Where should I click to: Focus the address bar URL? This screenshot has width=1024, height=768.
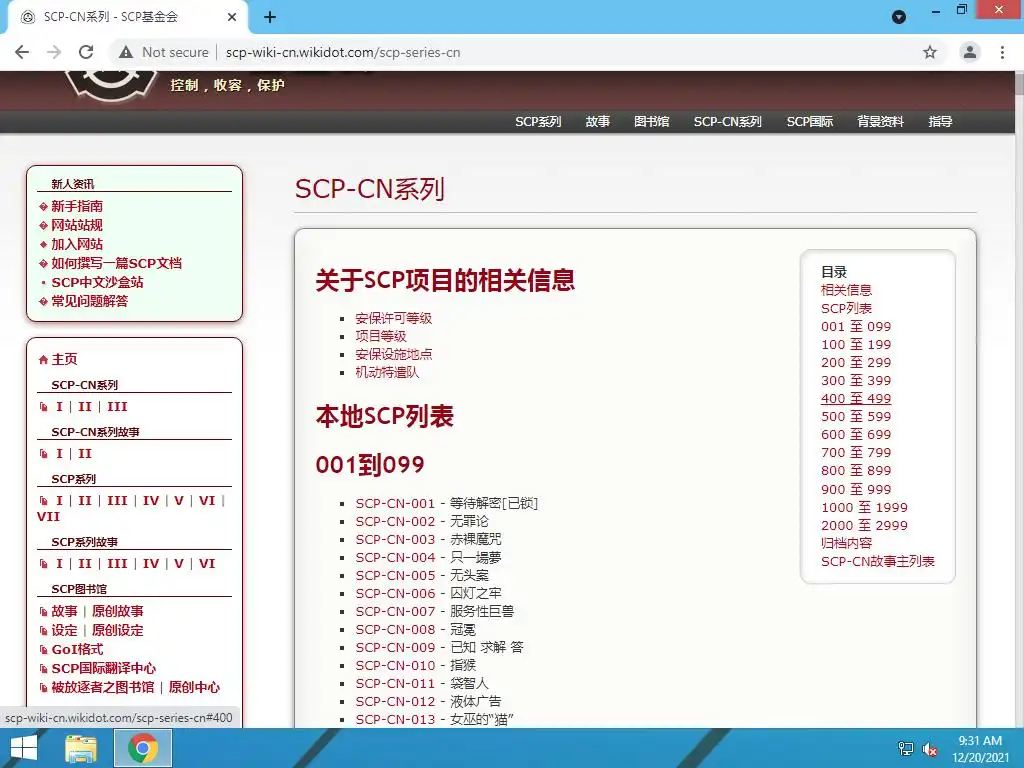click(x=343, y=52)
